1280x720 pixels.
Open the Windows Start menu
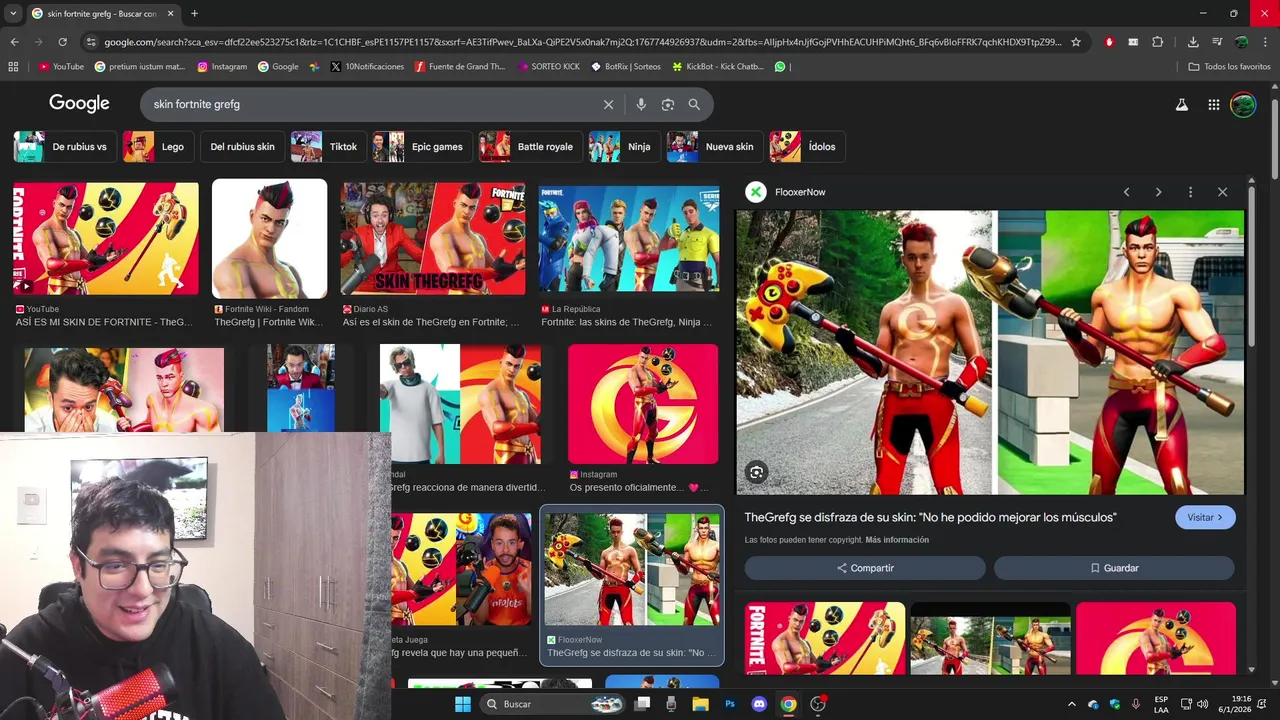(463, 704)
